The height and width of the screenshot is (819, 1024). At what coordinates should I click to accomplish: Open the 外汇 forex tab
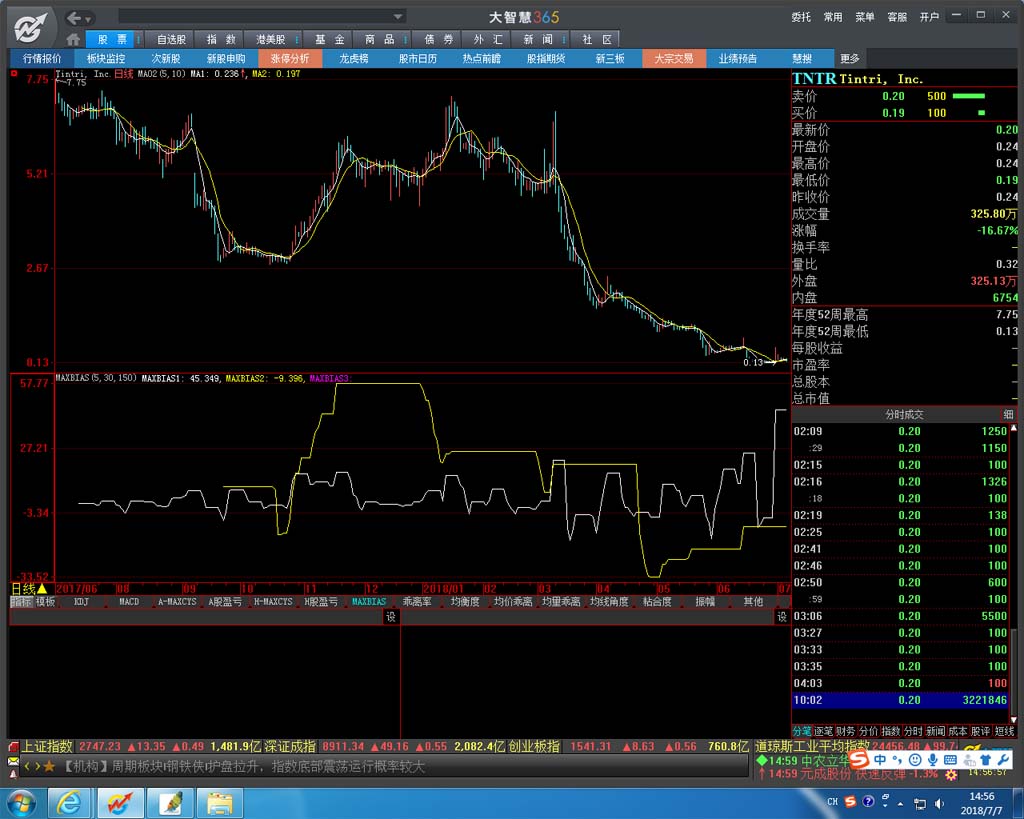coord(488,40)
